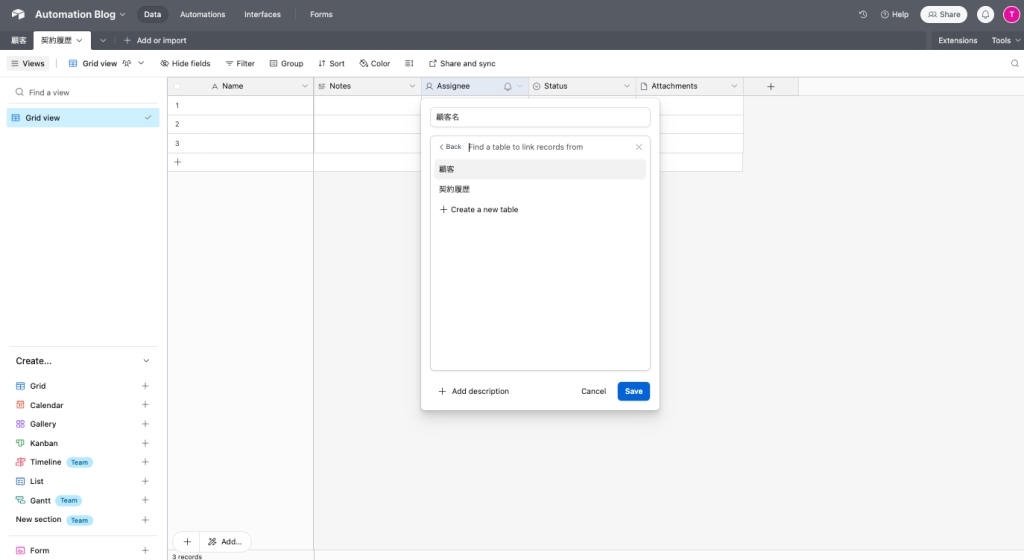Screen dimensions: 1024x560
Task: Click the row height icon in toolbar
Action: [x=409, y=63]
